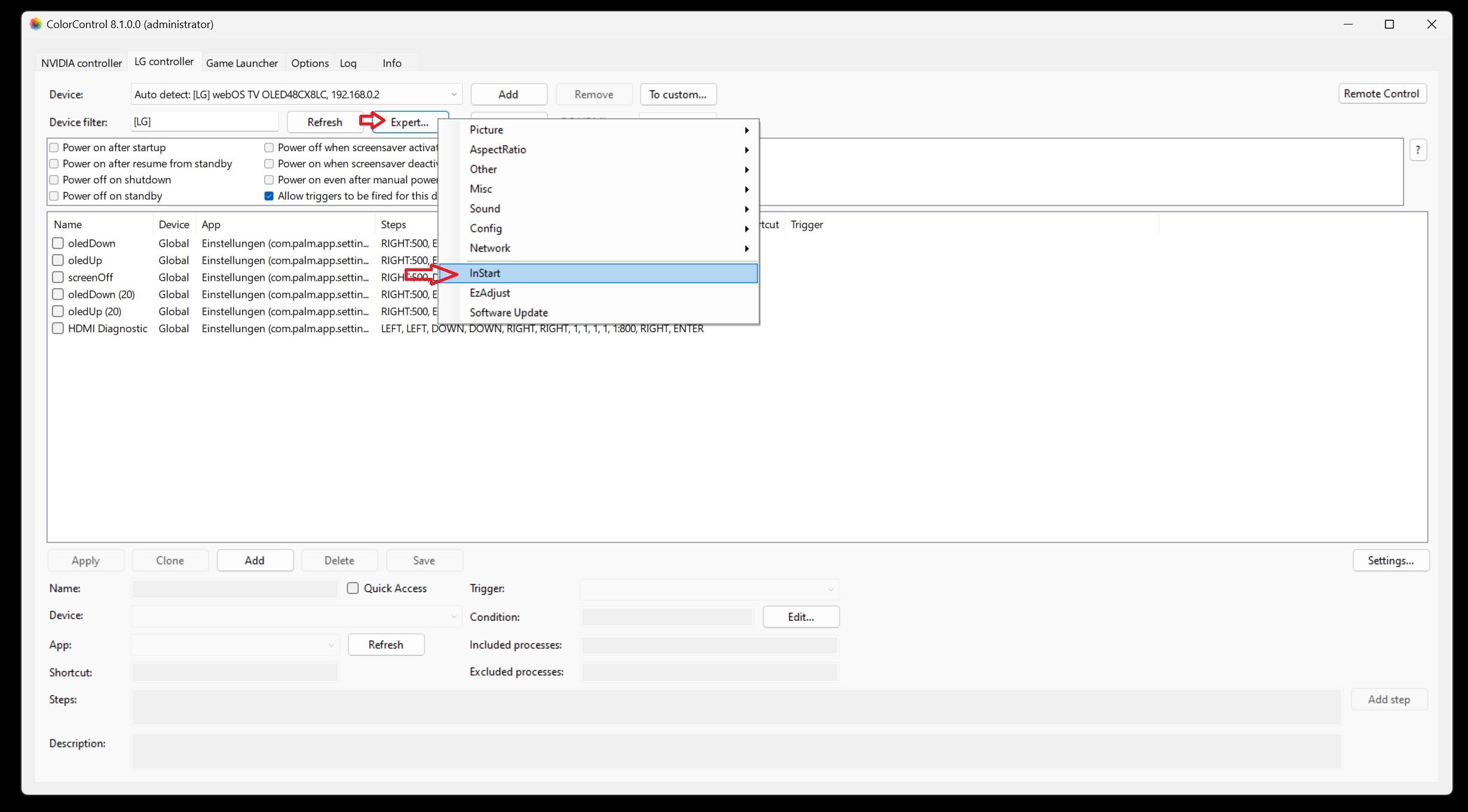Click the Expert... button
Image resolution: width=1468 pixels, height=812 pixels.
(x=409, y=122)
